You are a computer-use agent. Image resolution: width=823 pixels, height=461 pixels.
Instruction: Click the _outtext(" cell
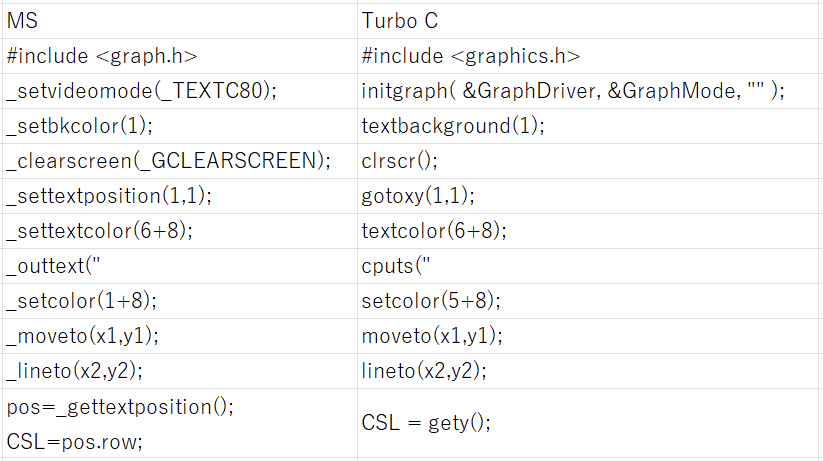(x=180, y=266)
